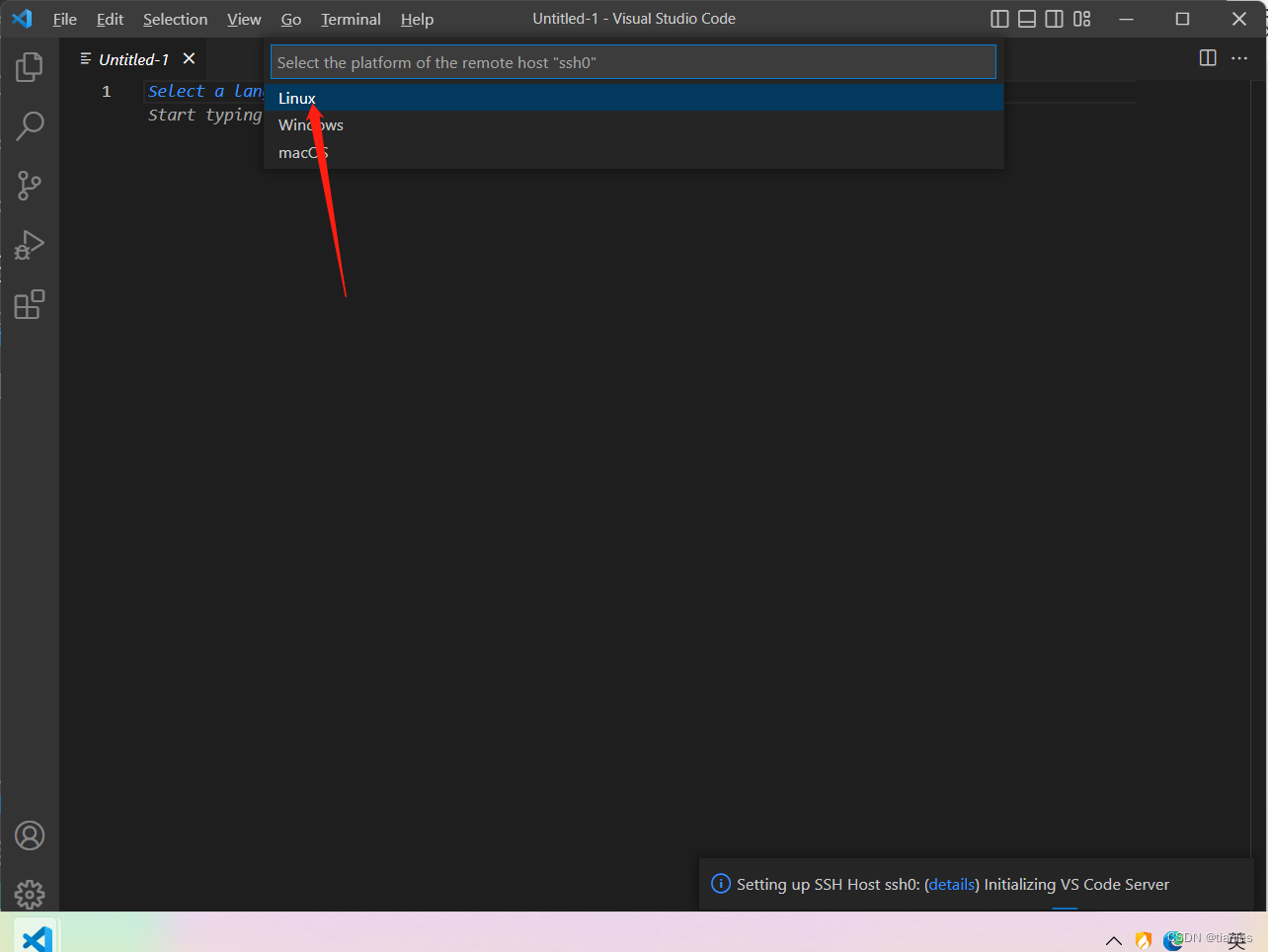Screen dimensions: 1268x952
Task: Close the VS Code window
Action: [x=1239, y=19]
